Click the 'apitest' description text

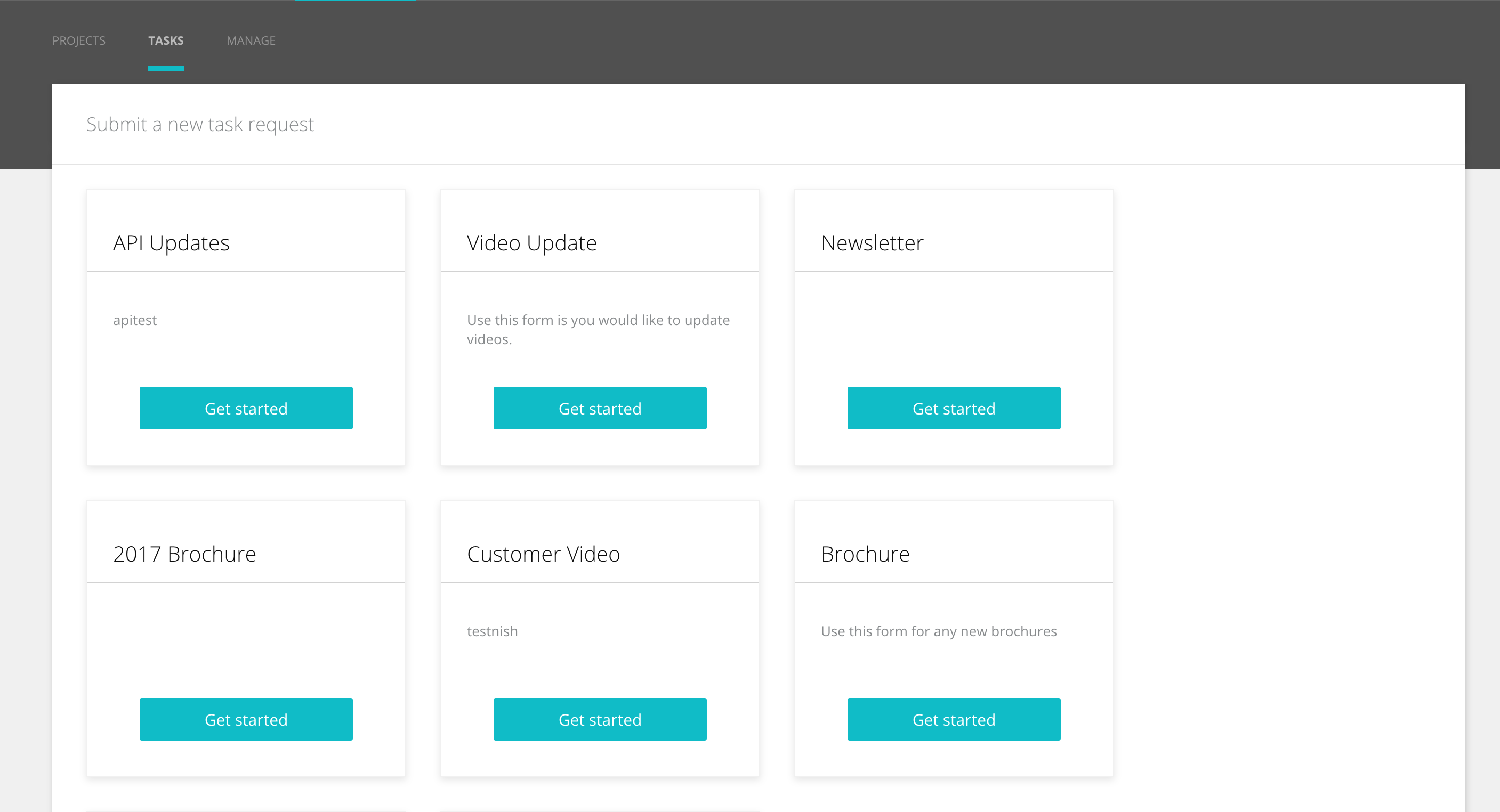(x=134, y=320)
